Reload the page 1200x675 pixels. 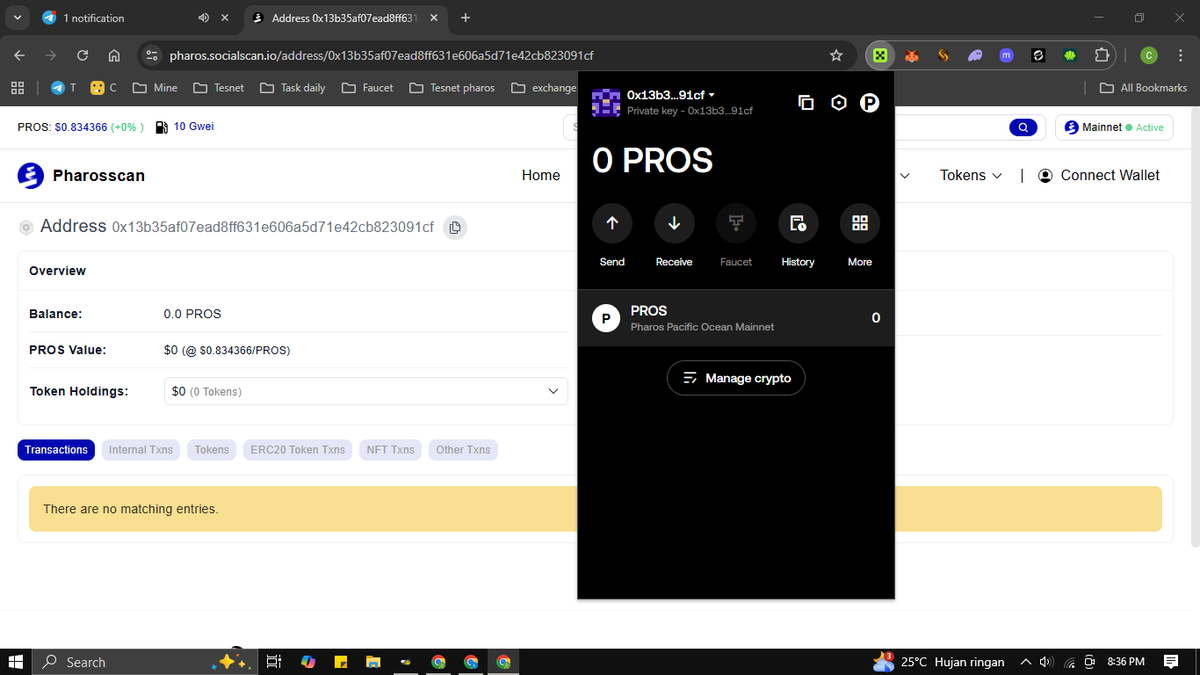click(x=83, y=56)
